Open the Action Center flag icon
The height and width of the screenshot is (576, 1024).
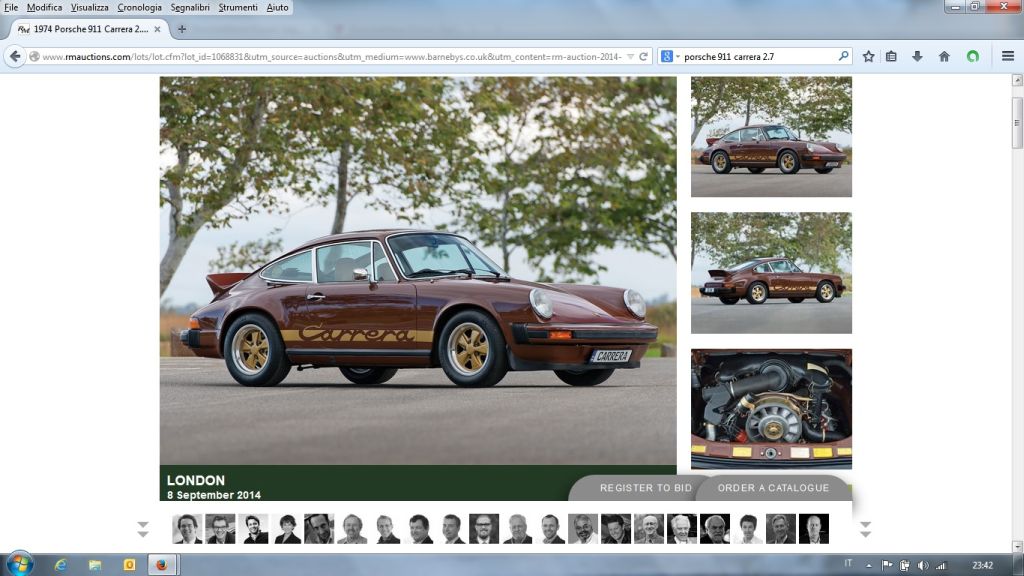click(887, 566)
